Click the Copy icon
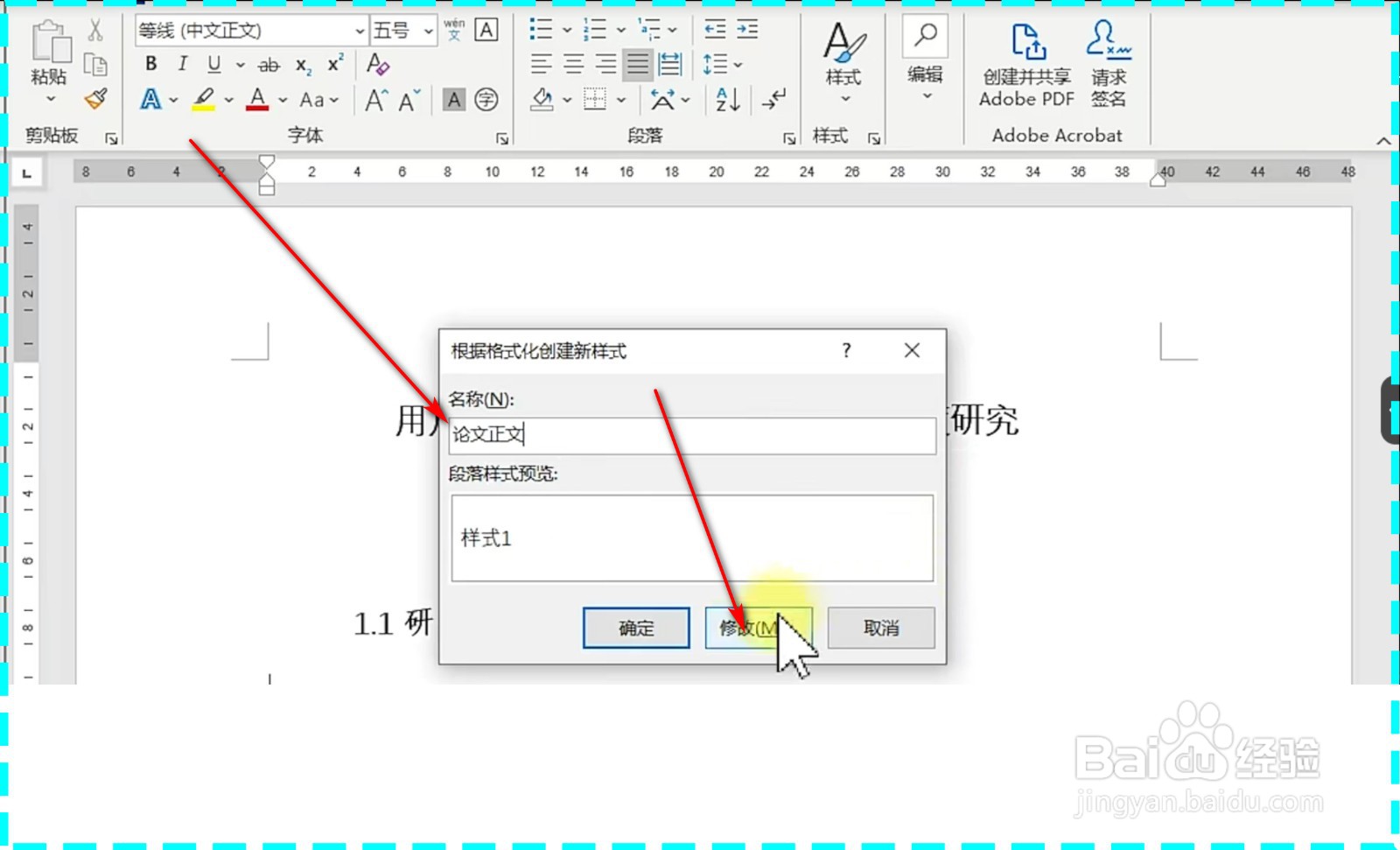The image size is (1400, 850). pos(95,65)
